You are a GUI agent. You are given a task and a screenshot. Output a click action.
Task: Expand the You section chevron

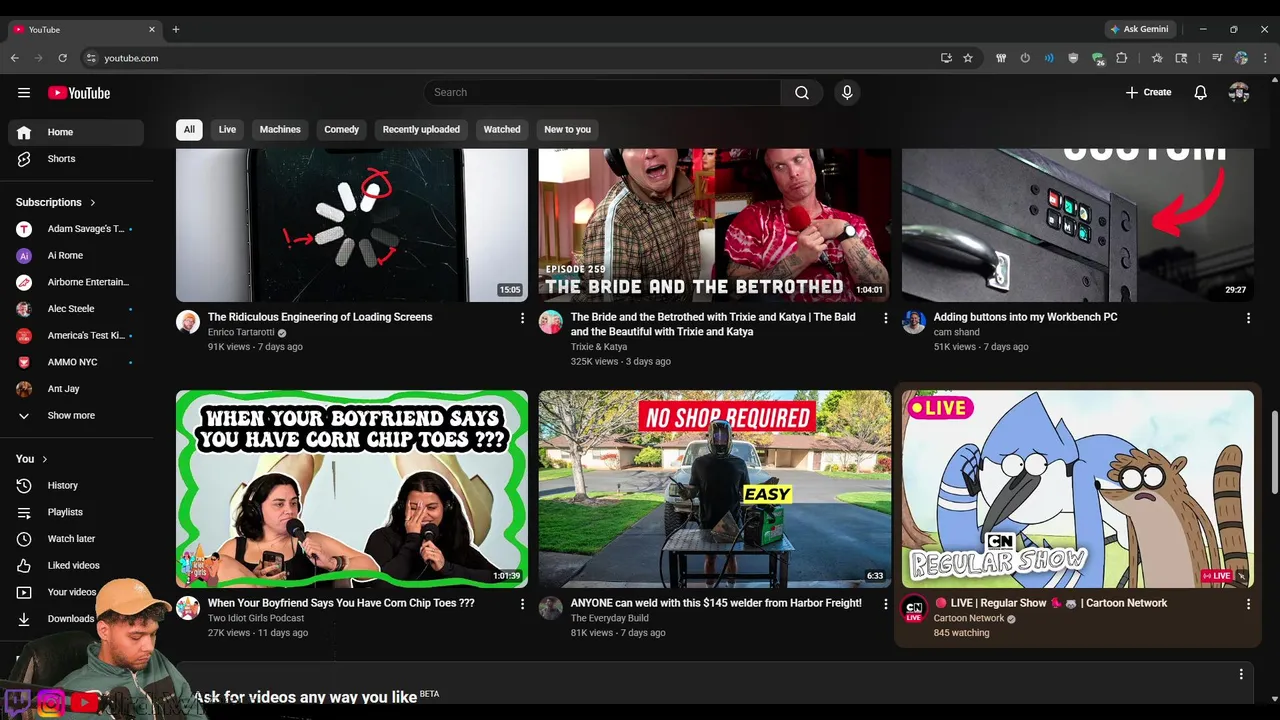(x=45, y=459)
